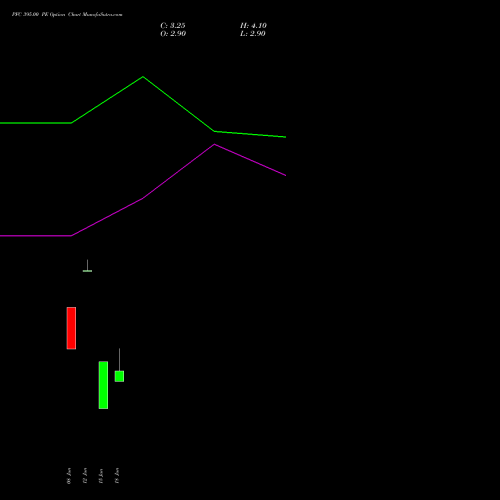The image size is (500, 500).
Task: Click the high value 'H: 4.10'
Action: 253,26
